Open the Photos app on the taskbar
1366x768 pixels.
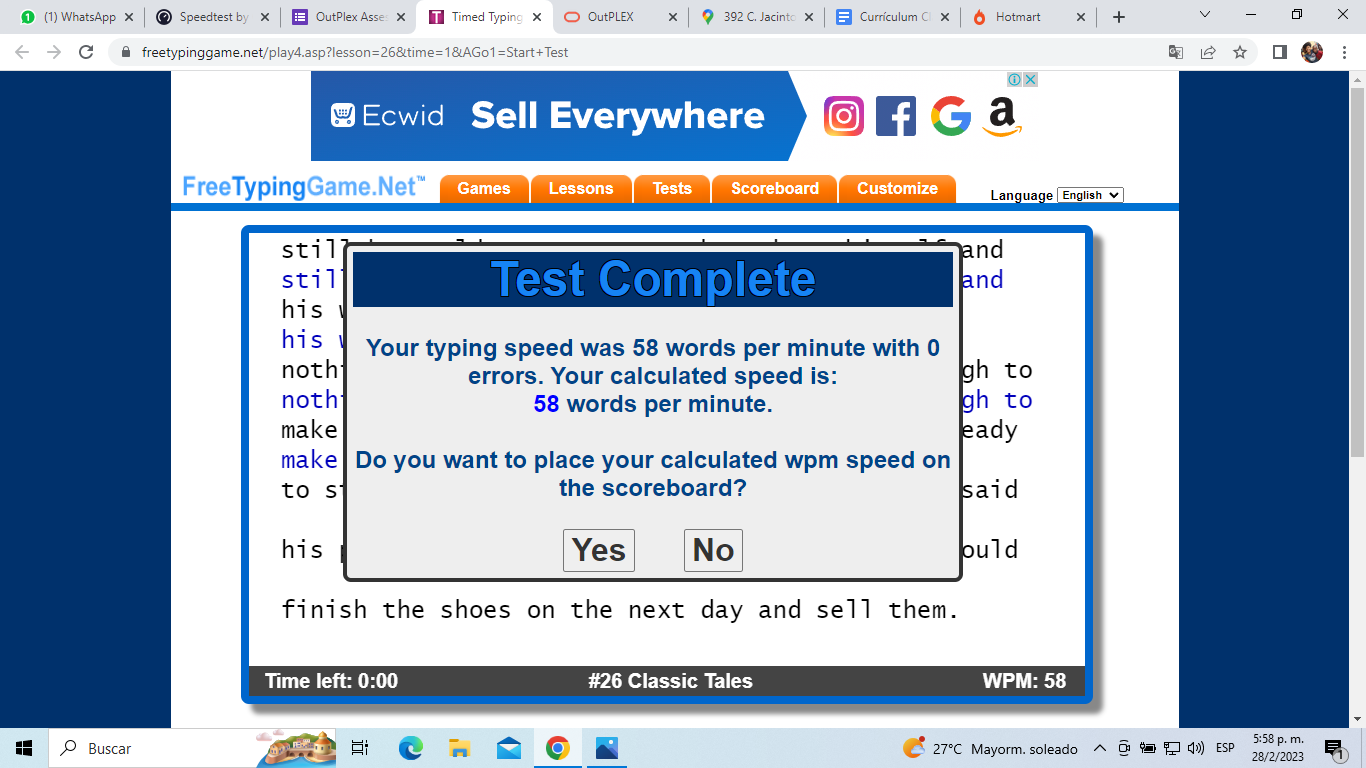(606, 748)
